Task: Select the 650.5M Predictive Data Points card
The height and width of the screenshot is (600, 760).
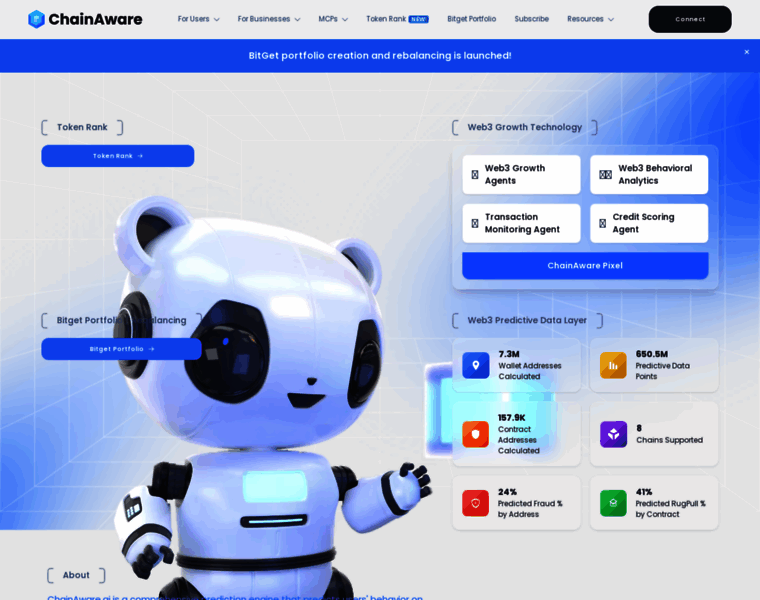Action: click(654, 365)
